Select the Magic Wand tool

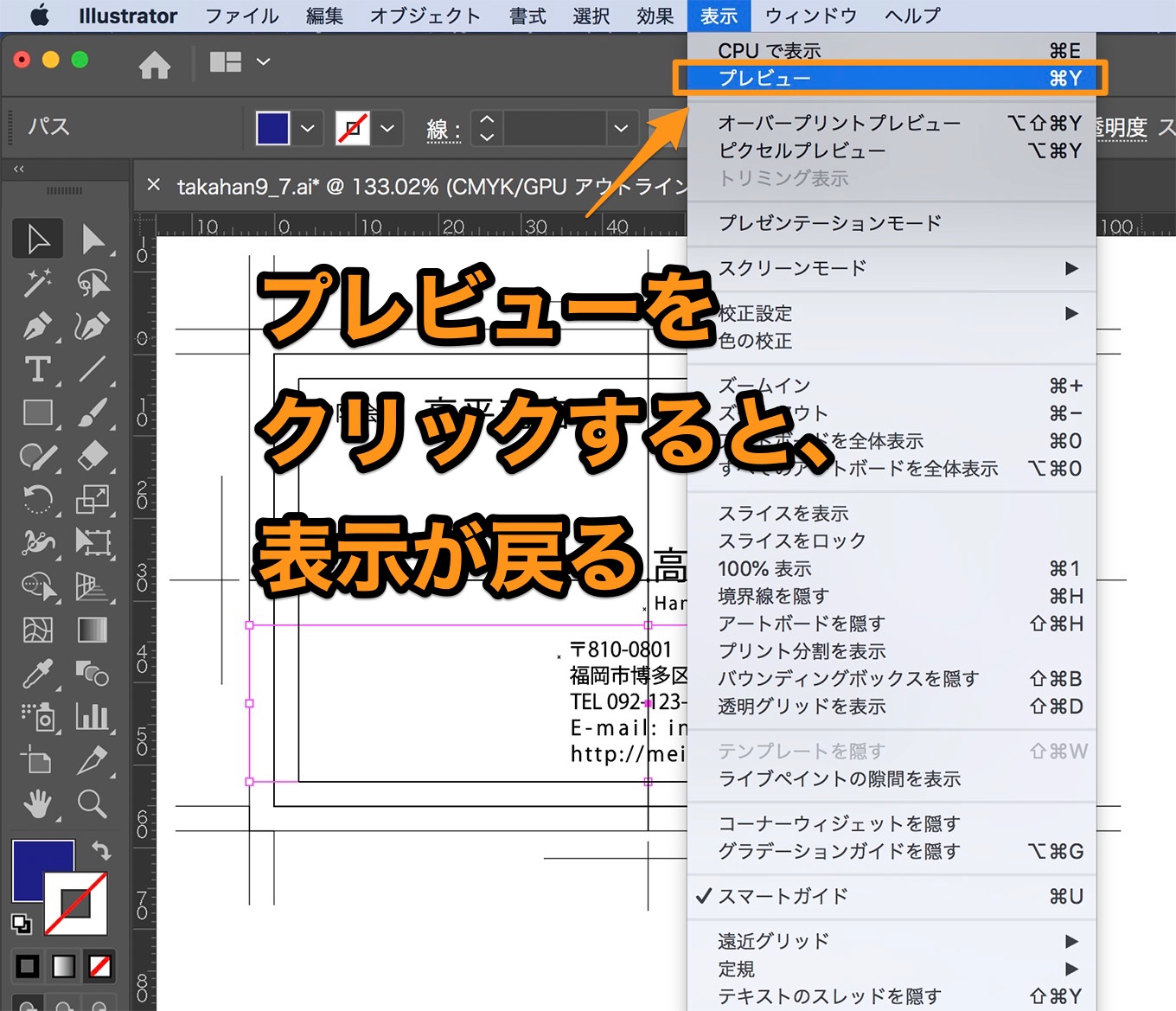click(x=38, y=283)
